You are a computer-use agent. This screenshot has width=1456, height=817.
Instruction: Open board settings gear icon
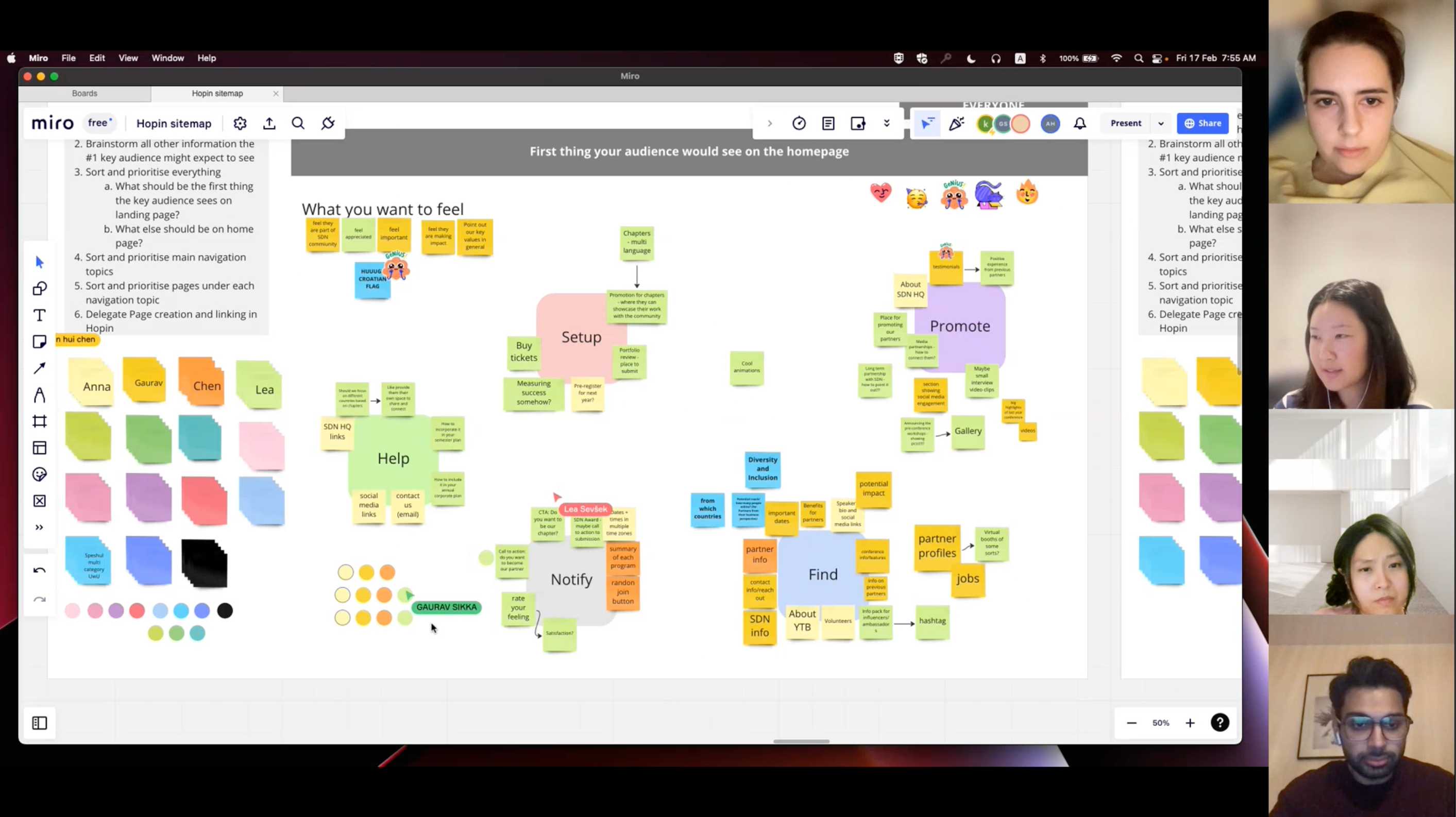[240, 123]
